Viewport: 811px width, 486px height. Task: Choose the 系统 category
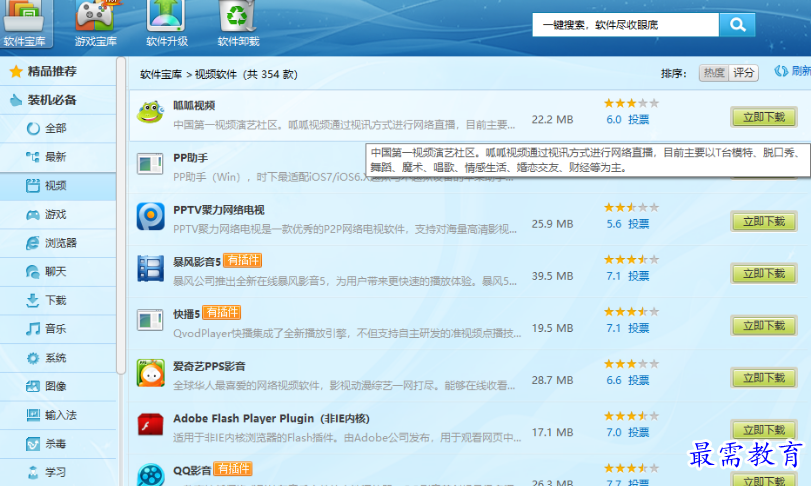(58, 358)
